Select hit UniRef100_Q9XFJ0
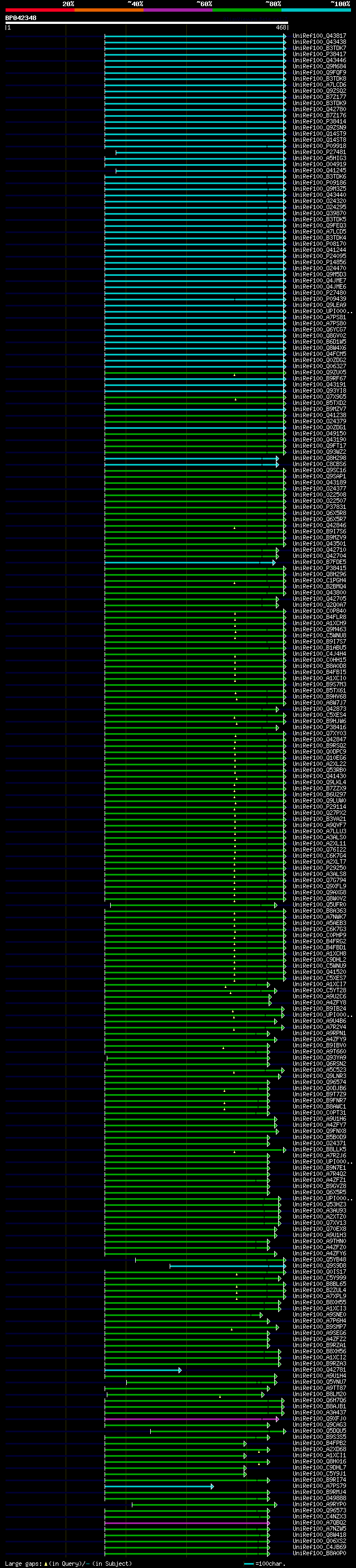This screenshot has height=1568, width=356. pyautogui.click(x=319, y=1418)
